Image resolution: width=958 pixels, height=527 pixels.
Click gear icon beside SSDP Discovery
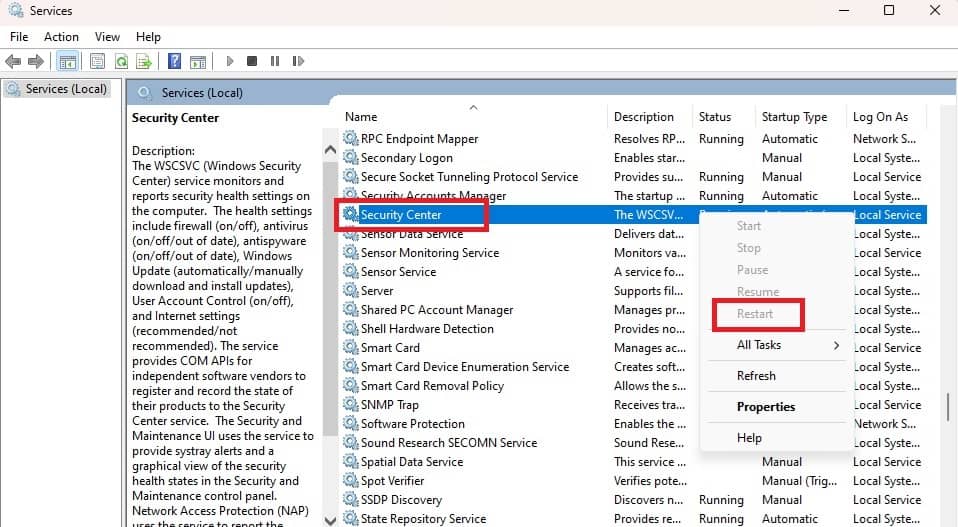tap(351, 500)
